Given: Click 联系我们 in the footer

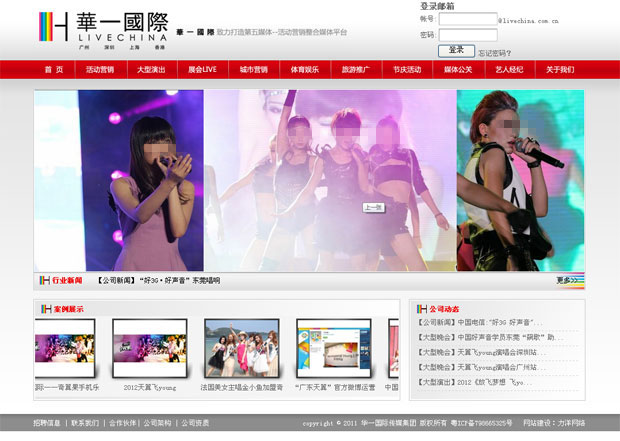Looking at the screenshot, I should (x=85, y=423).
